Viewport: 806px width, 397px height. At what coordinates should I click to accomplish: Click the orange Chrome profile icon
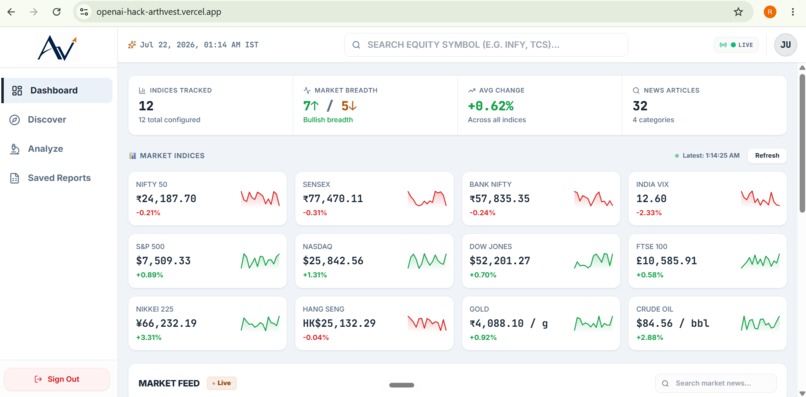[770, 12]
